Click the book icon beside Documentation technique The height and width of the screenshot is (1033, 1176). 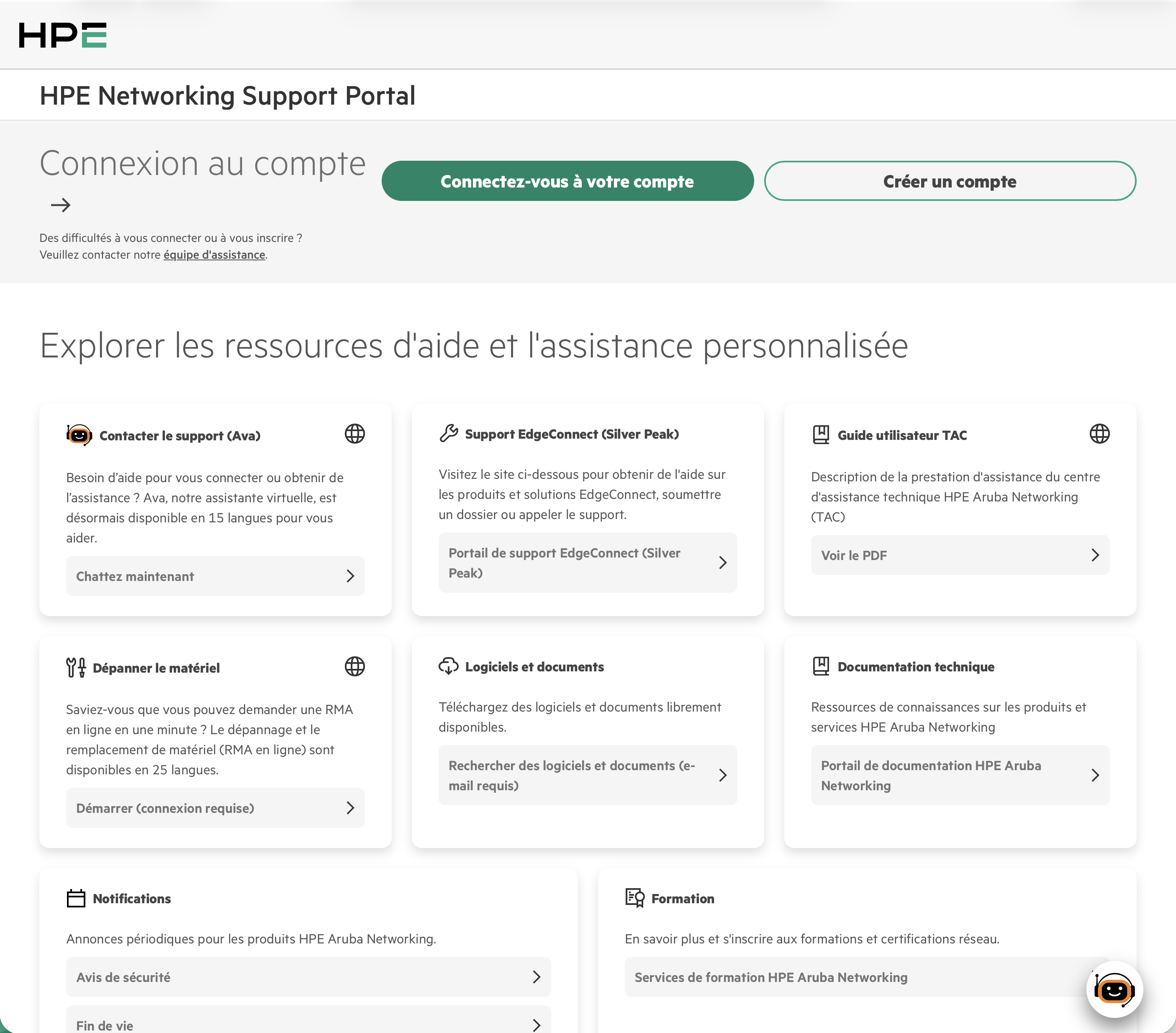coord(821,666)
